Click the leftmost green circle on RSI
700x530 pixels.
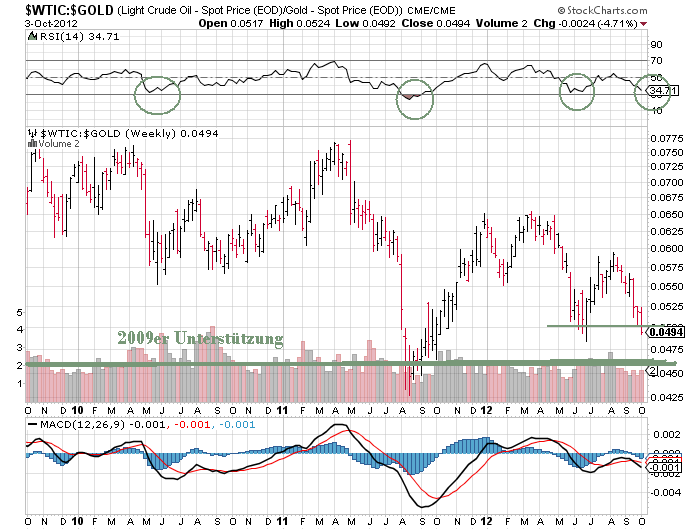click(157, 96)
